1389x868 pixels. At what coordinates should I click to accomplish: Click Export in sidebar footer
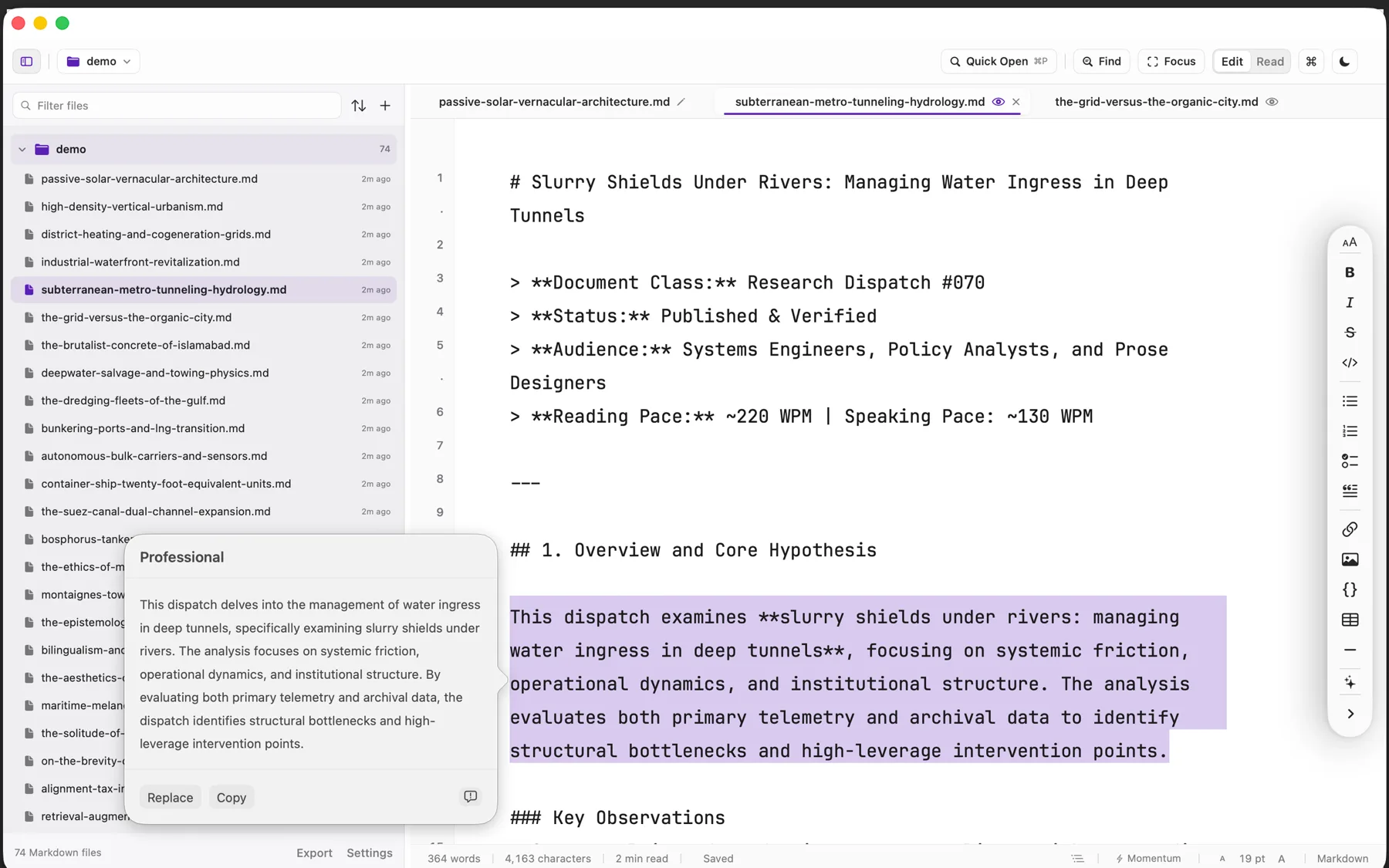pos(314,853)
